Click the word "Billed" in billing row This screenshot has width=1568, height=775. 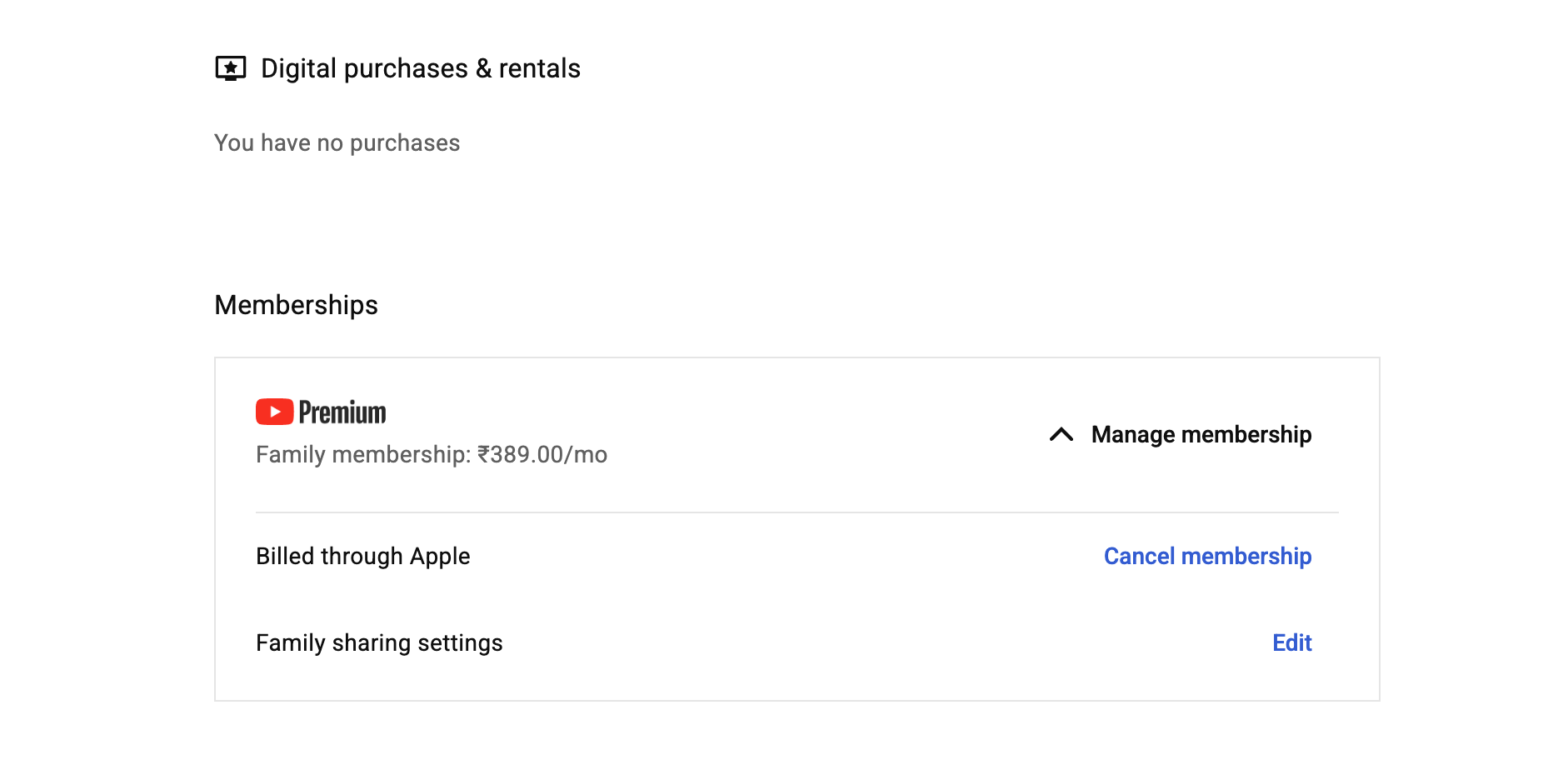pos(285,556)
